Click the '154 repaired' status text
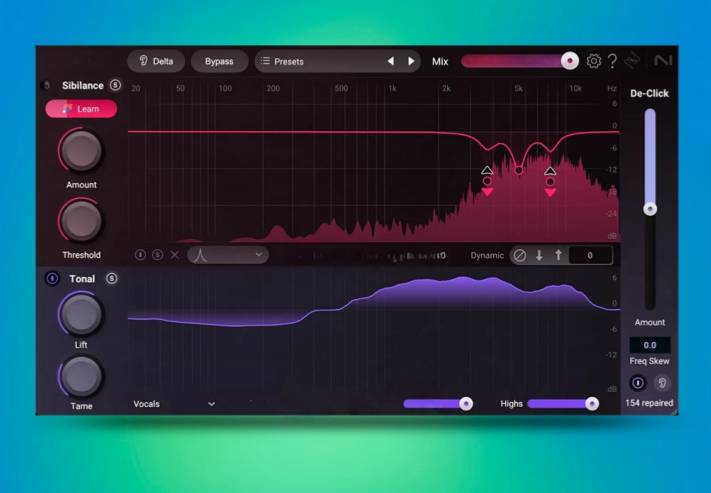 649,403
